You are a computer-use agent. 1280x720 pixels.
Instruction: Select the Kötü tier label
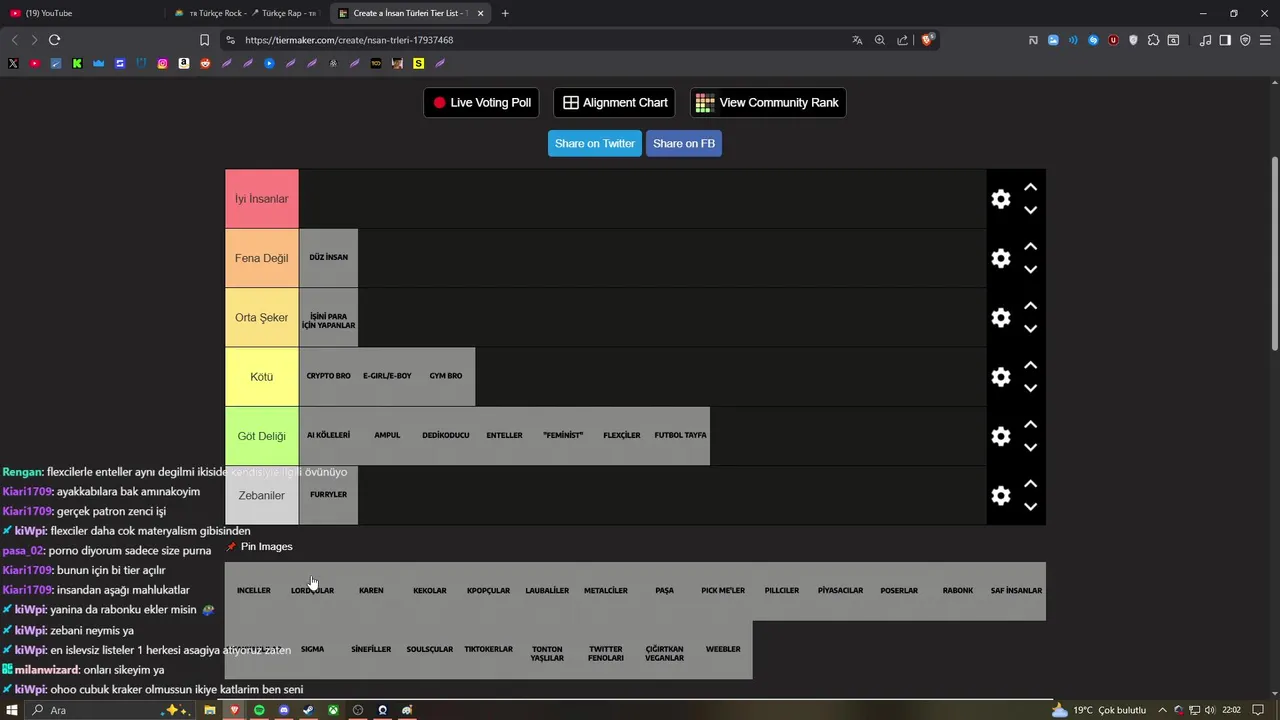(x=262, y=377)
